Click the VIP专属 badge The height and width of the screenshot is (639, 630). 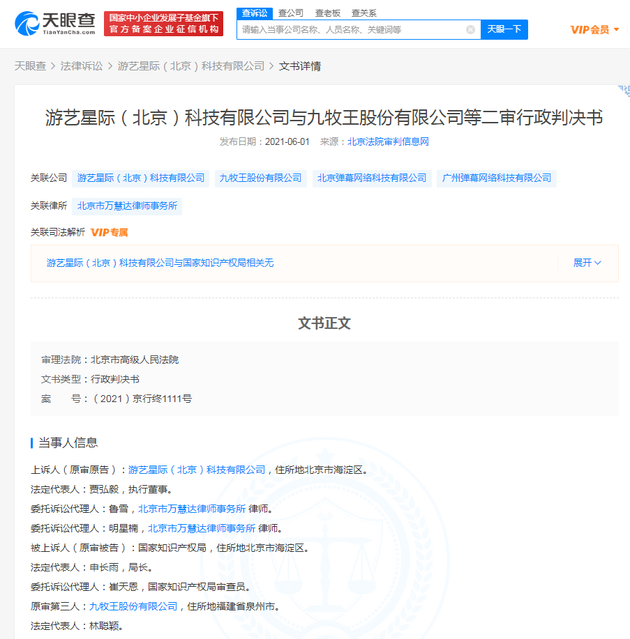(109, 232)
